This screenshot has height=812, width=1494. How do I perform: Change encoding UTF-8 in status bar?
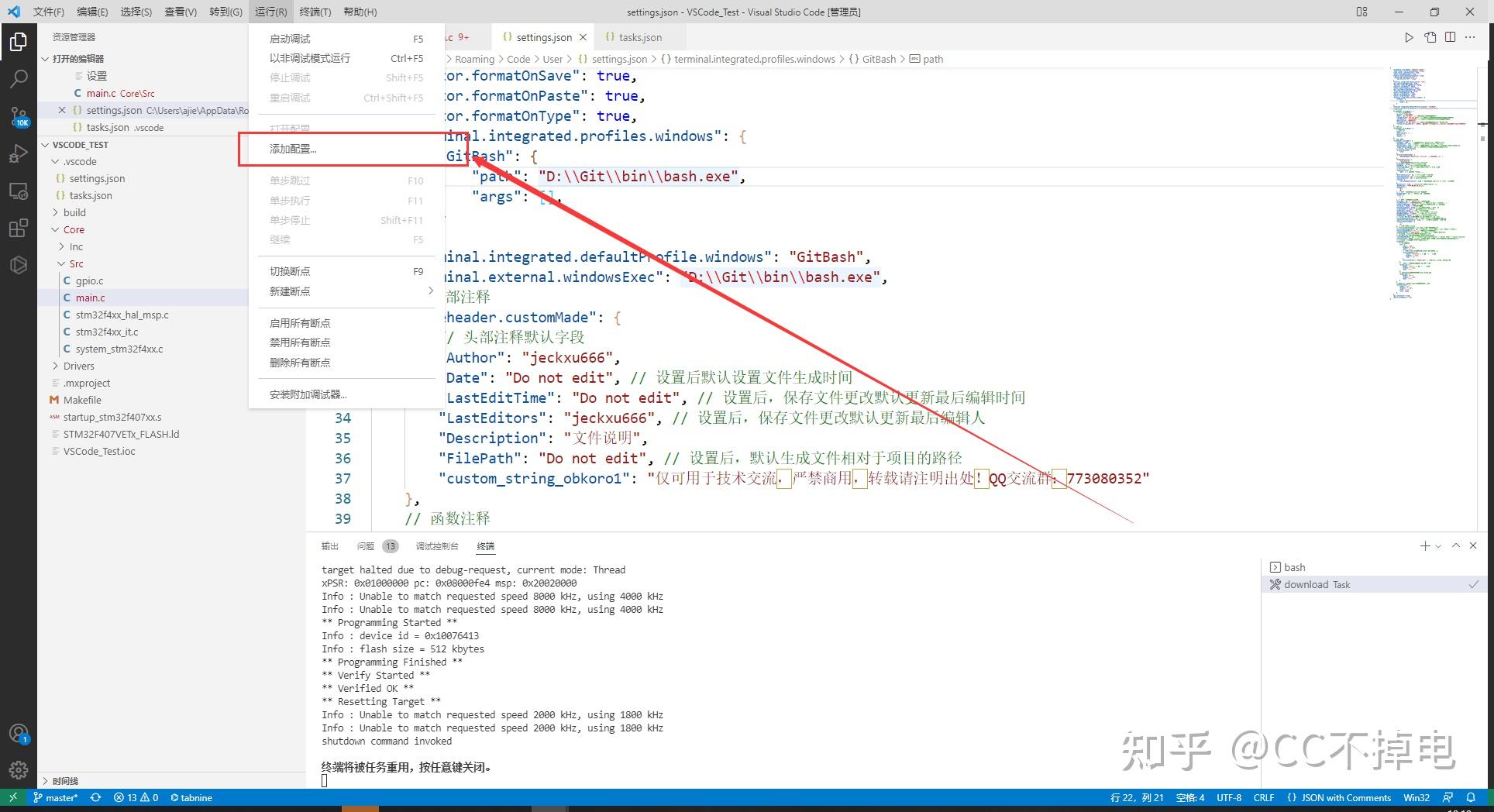pyautogui.click(x=1229, y=797)
